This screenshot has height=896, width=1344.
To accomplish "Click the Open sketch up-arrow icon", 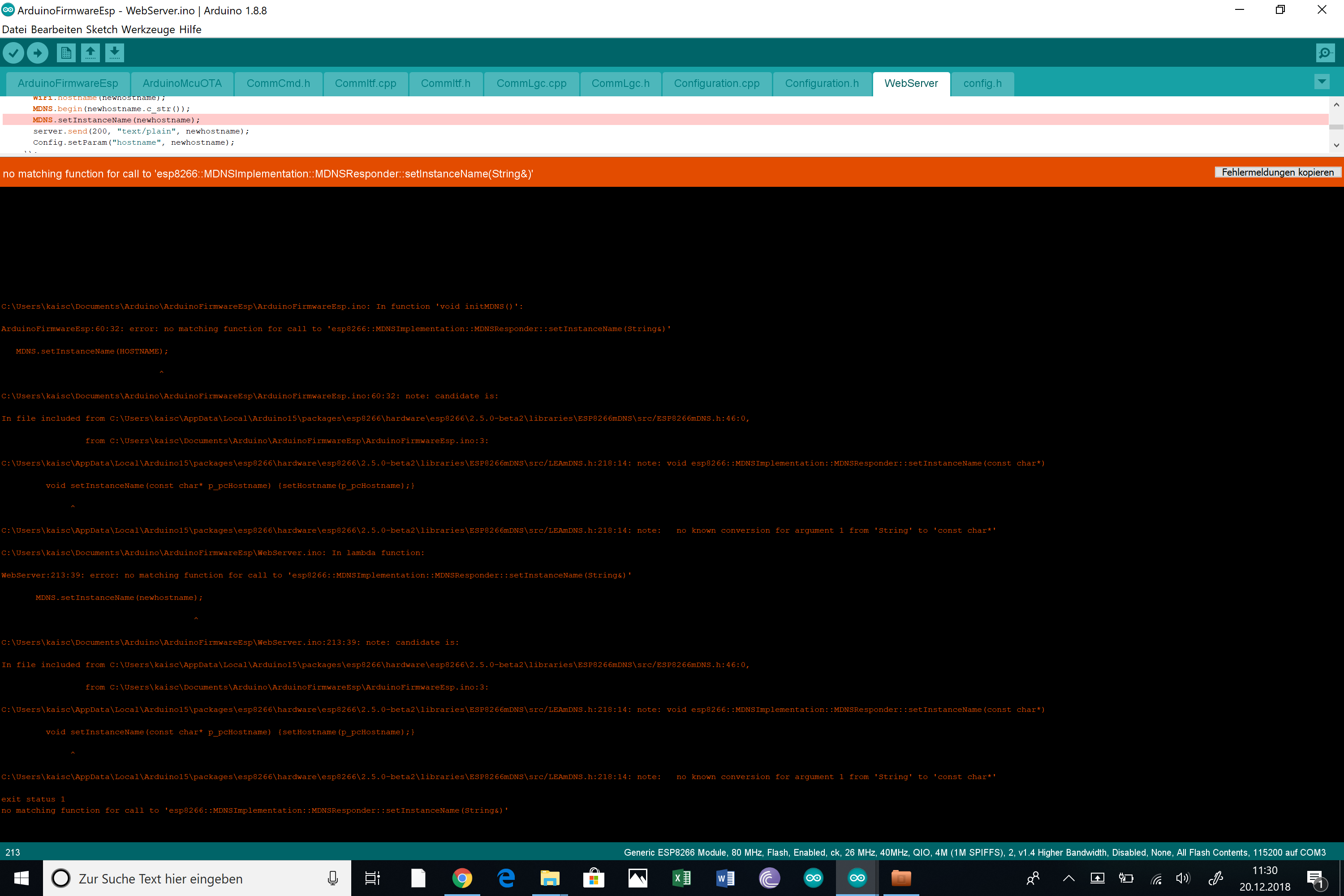I will [90, 53].
